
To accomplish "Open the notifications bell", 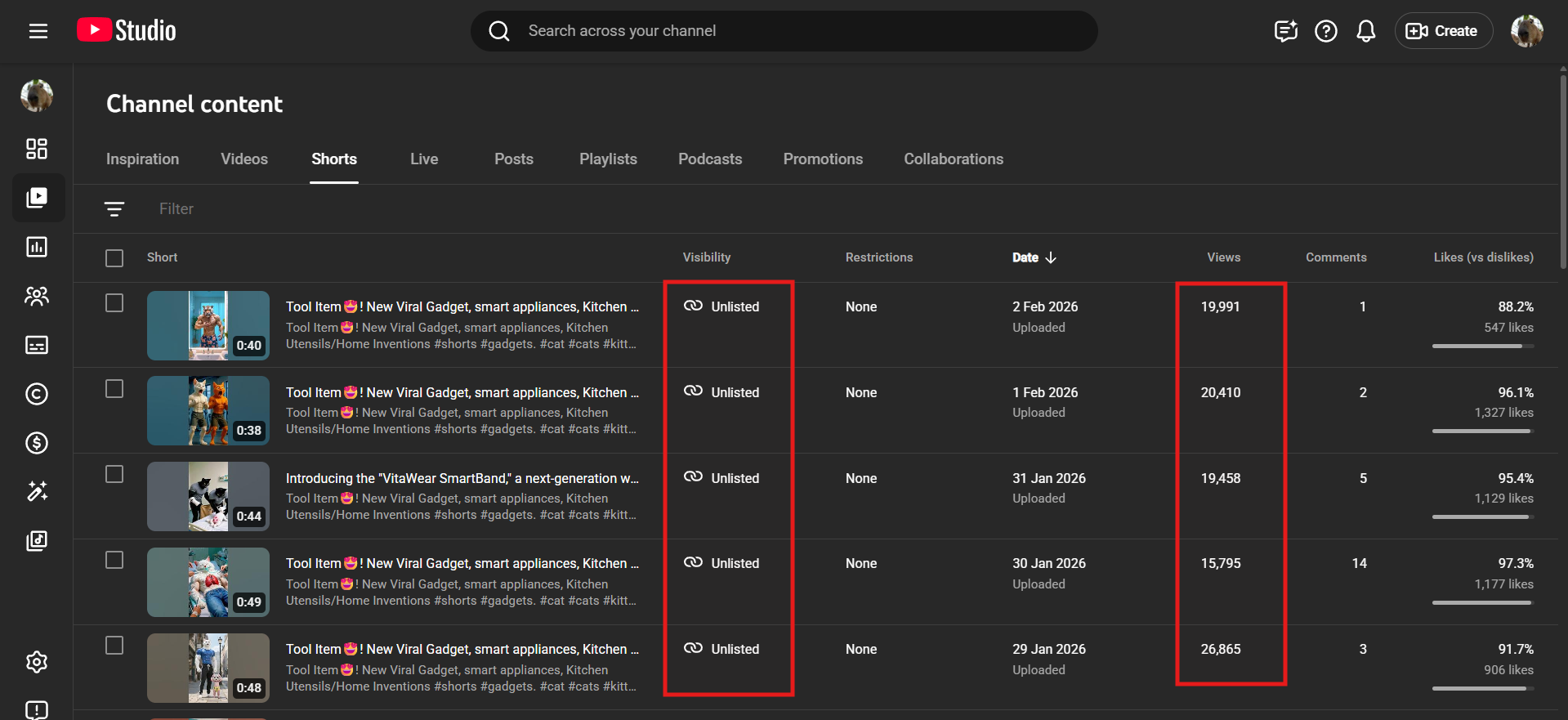I will (1365, 31).
